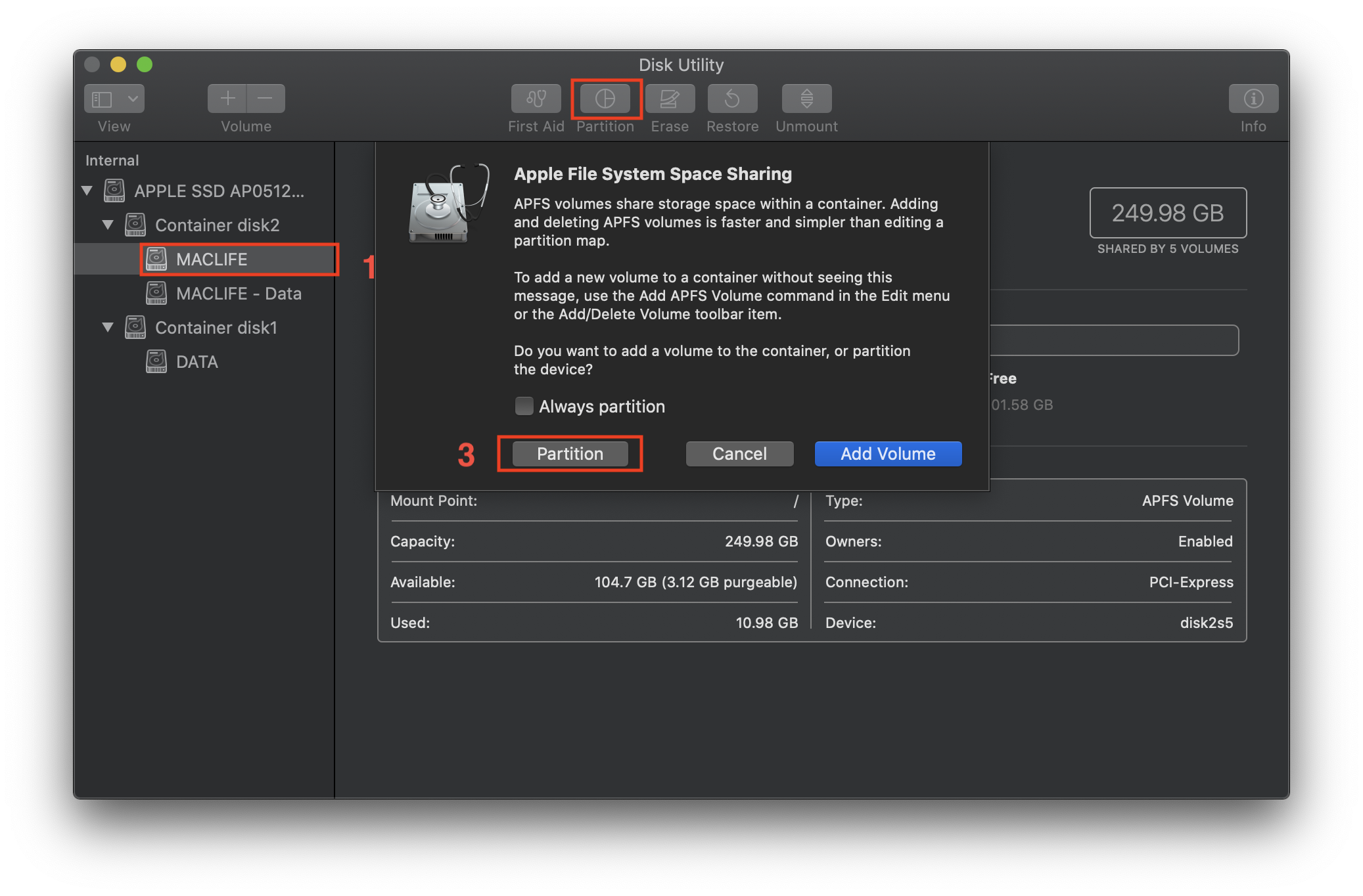This screenshot has height=896, width=1363.
Task: Enable the Always partition checkbox
Action: pyautogui.click(x=524, y=406)
